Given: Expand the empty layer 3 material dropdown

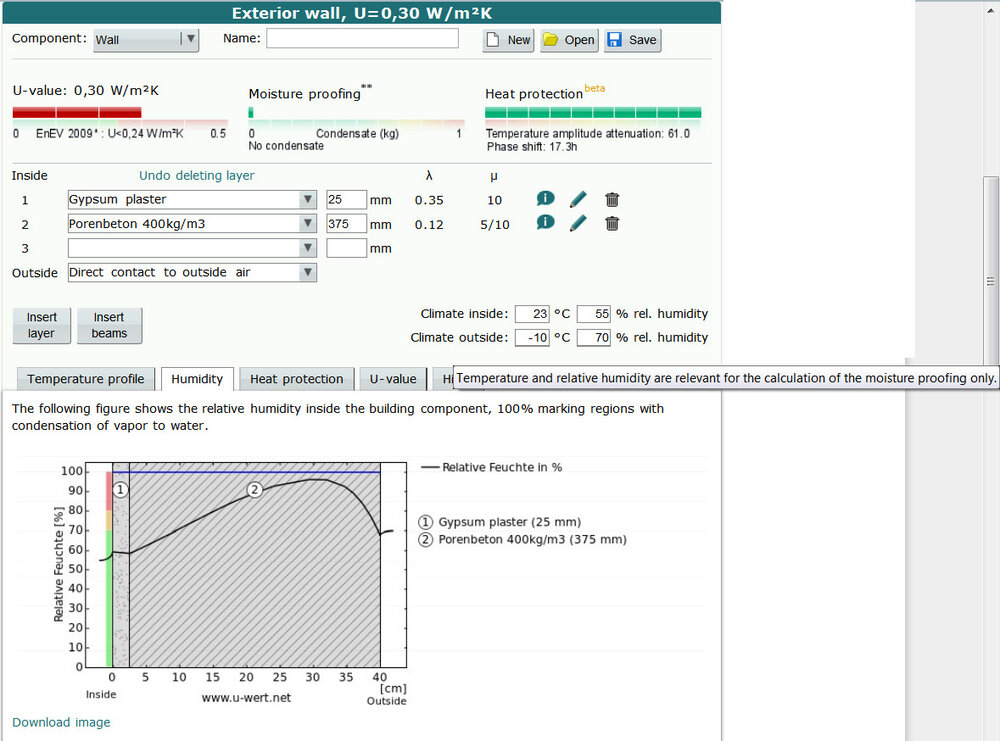Looking at the screenshot, I should click(307, 247).
